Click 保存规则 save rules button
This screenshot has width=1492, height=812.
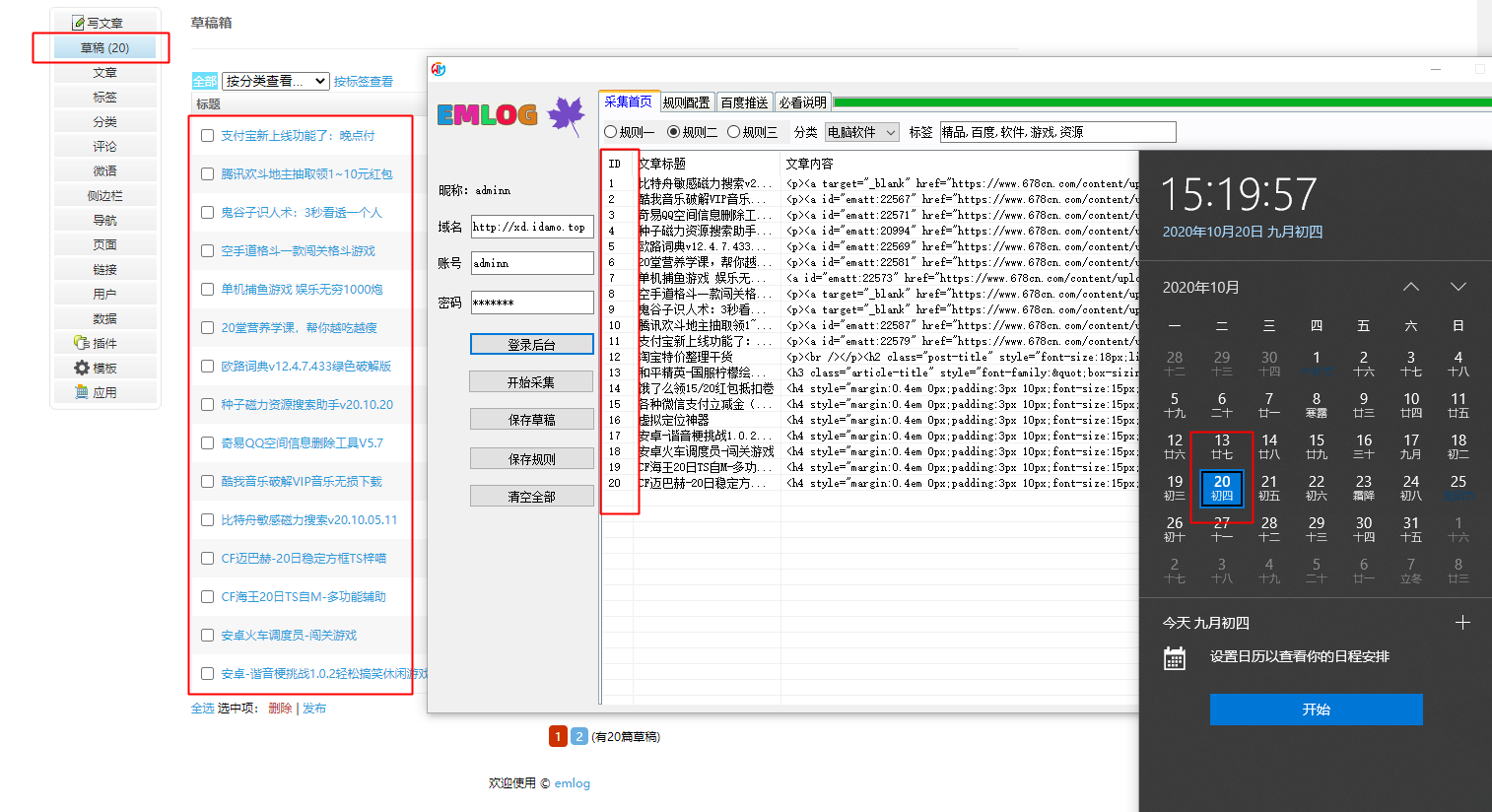coord(532,458)
